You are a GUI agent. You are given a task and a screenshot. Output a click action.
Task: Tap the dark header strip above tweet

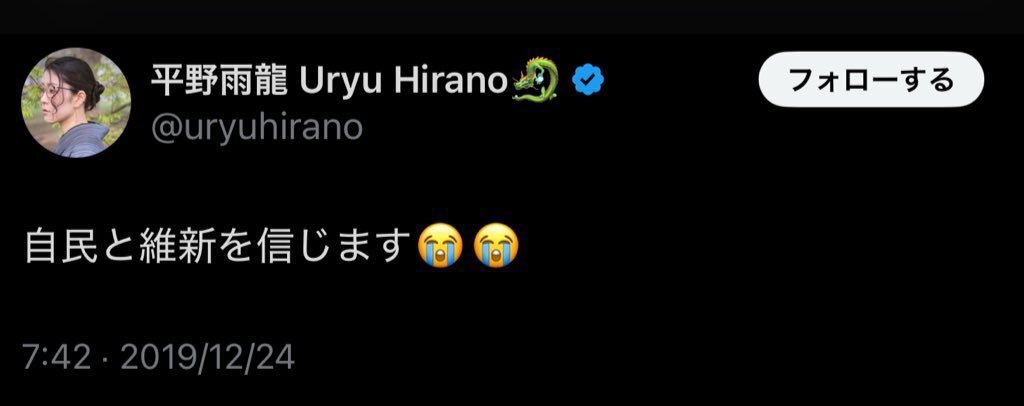pos(512,16)
